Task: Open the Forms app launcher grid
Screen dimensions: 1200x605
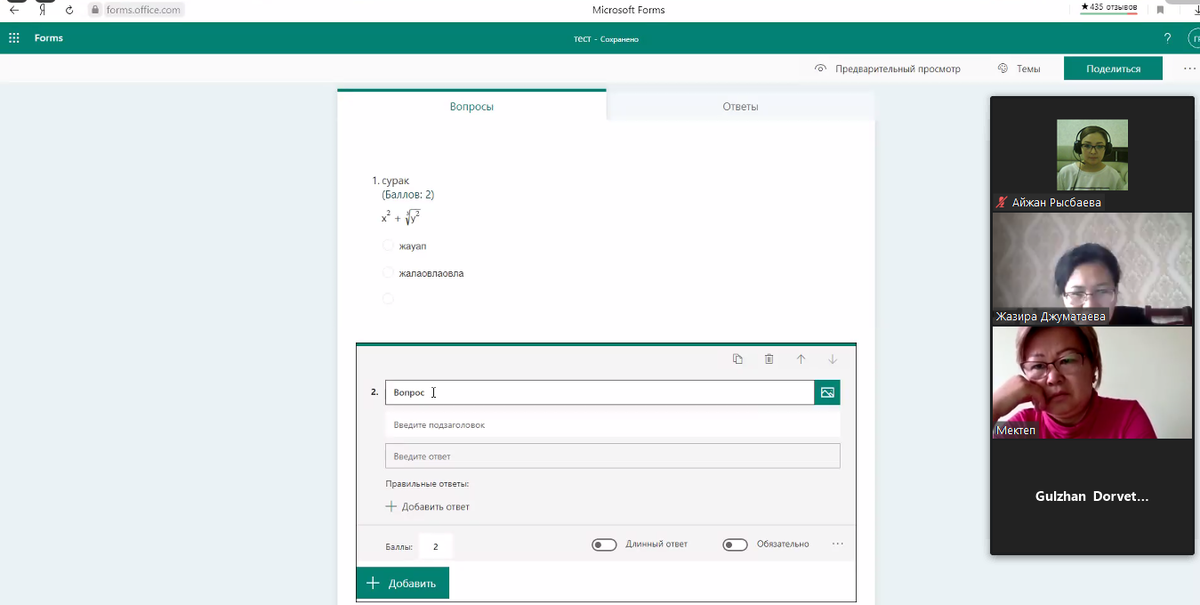Action: point(14,38)
